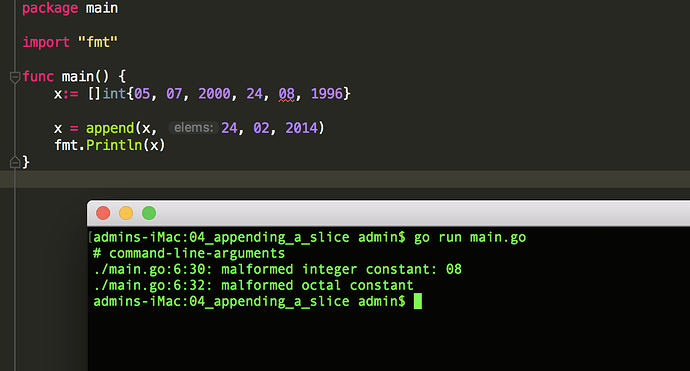Click the Println method name
This screenshot has height=371, width=690.
(114, 145)
